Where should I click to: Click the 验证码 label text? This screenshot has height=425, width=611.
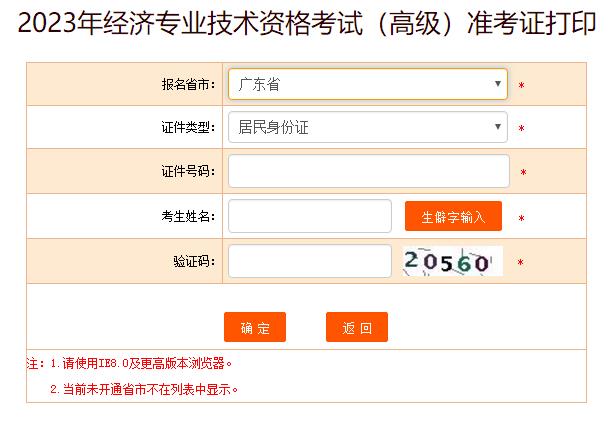(194, 261)
